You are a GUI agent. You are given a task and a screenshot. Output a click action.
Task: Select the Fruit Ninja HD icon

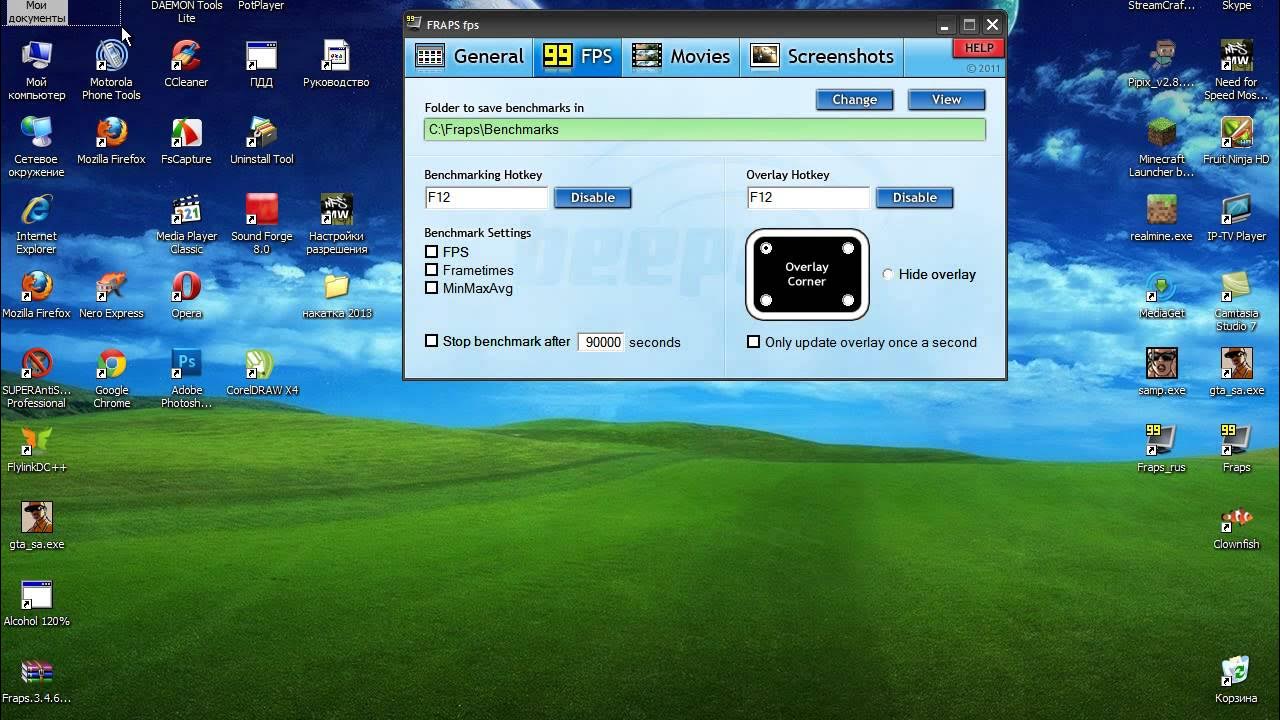pyautogui.click(x=1236, y=142)
